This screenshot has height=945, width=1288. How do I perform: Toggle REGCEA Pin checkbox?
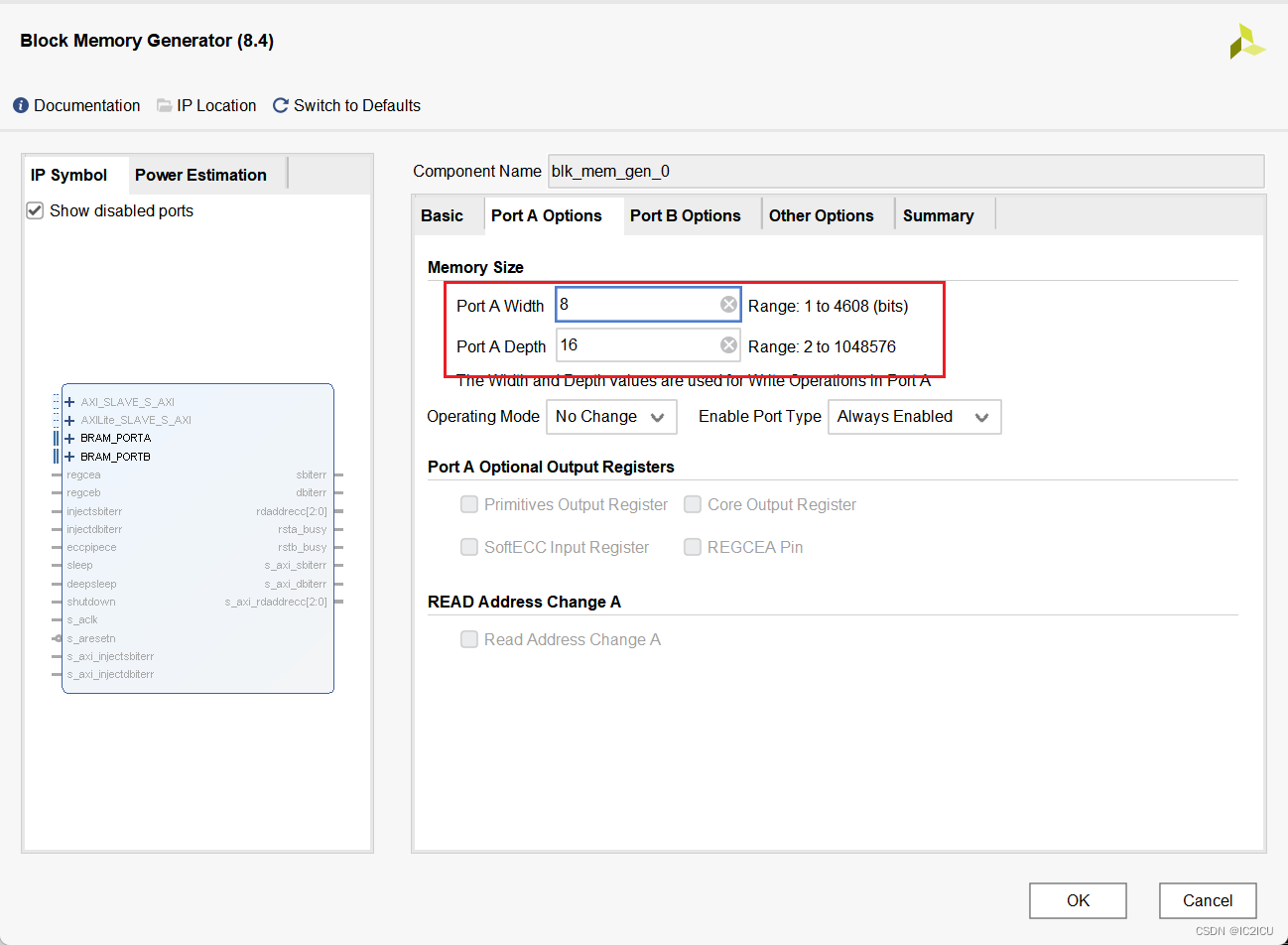(x=693, y=547)
